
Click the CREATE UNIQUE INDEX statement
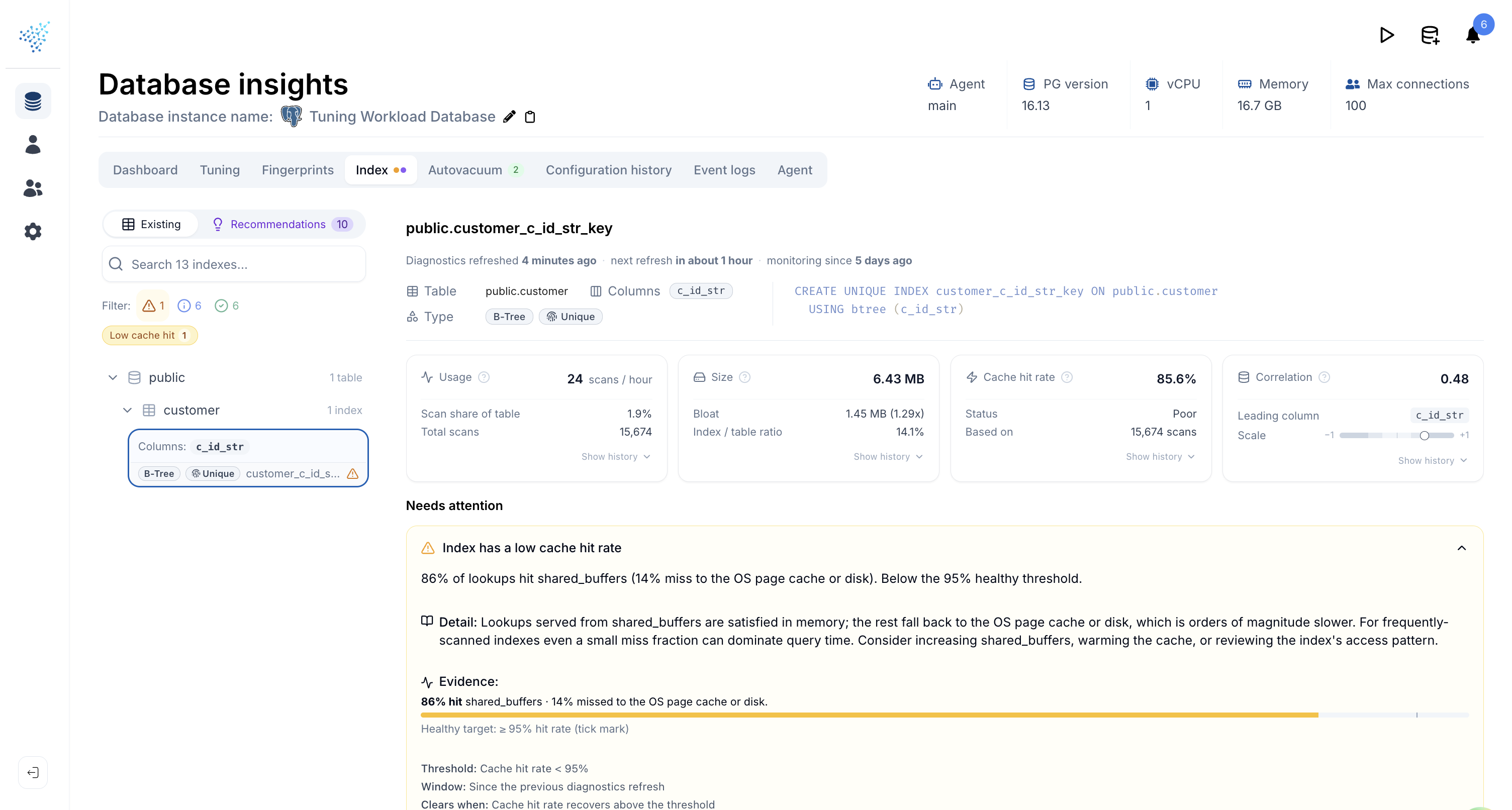click(x=1006, y=300)
